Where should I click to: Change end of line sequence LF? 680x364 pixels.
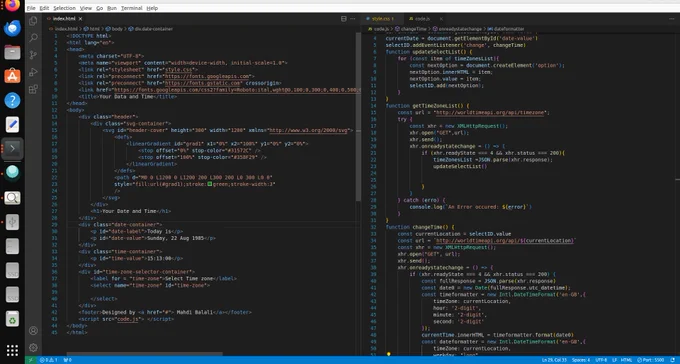tap(614, 360)
